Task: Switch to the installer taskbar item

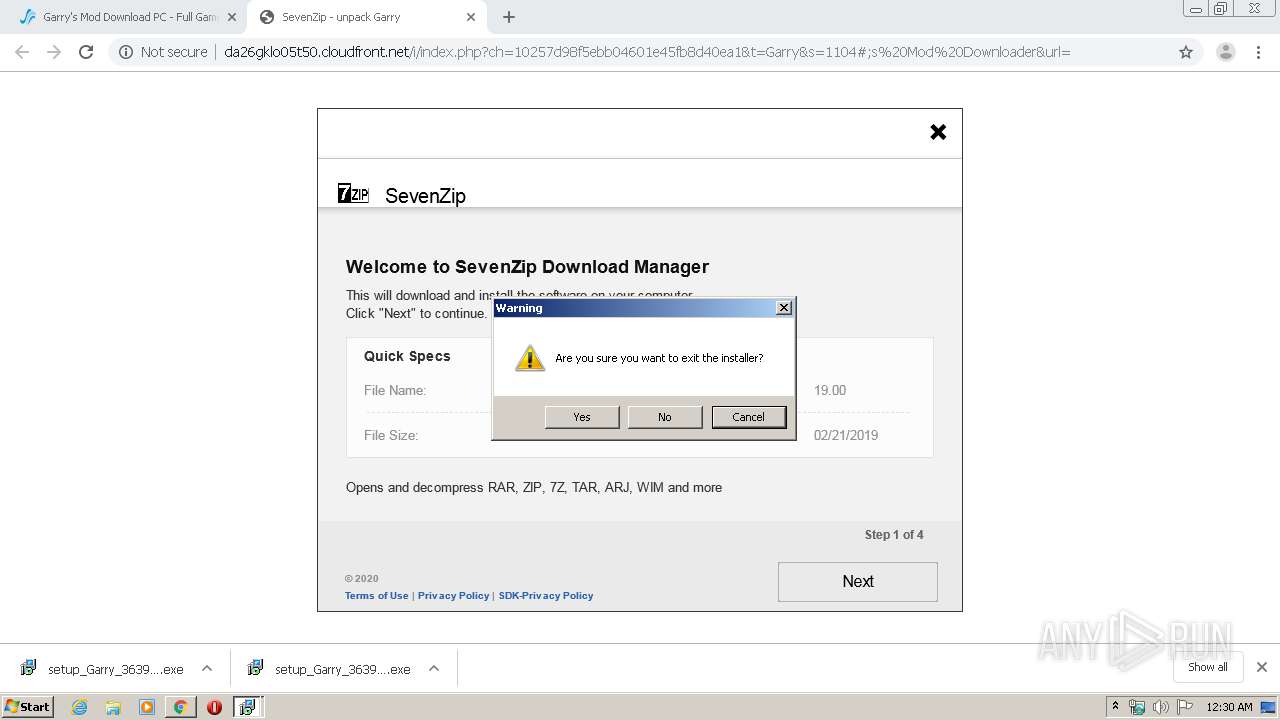Action: (247, 707)
